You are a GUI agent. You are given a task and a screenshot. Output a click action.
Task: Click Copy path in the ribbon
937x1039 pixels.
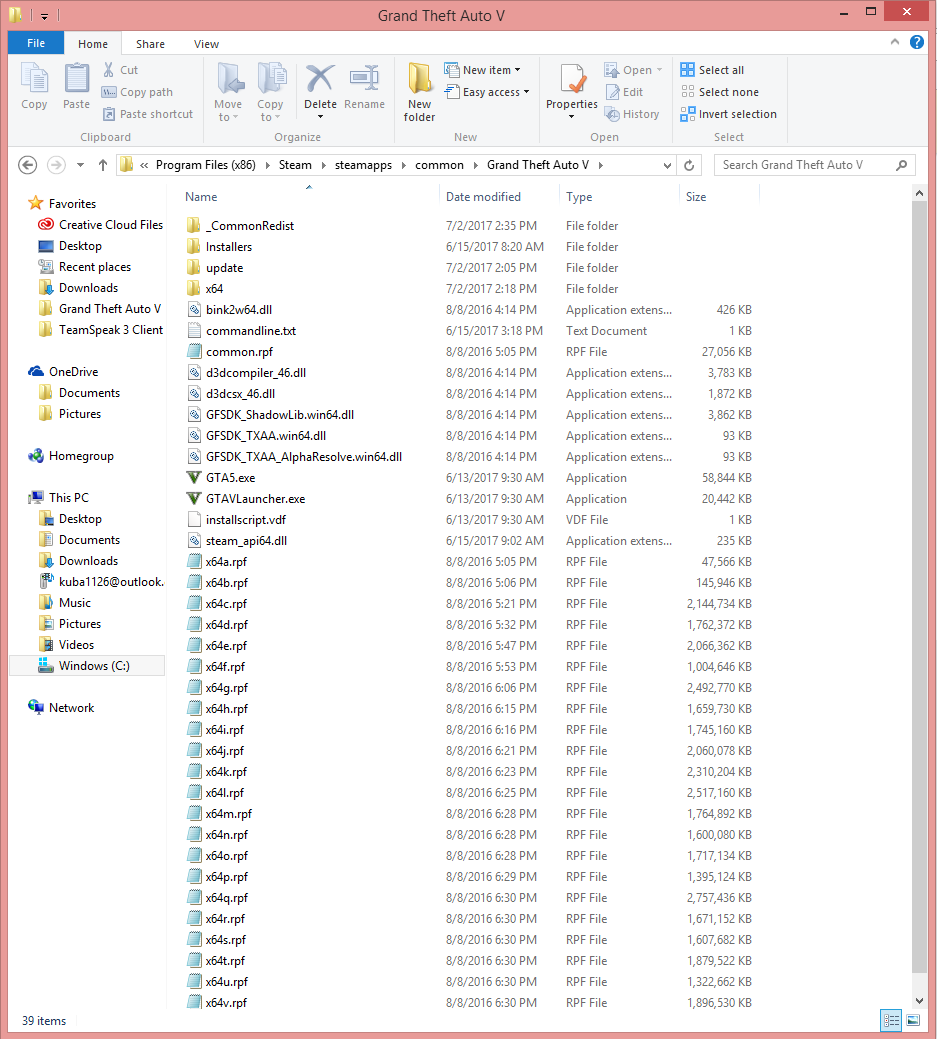coord(137,92)
